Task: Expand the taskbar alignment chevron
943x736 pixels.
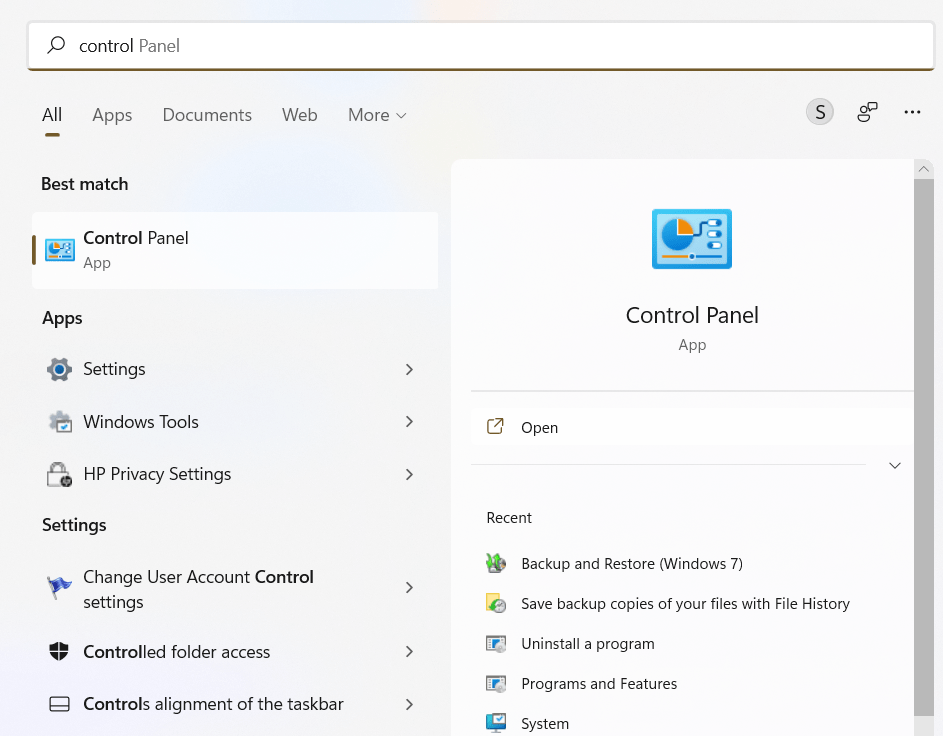Action: pos(410,704)
